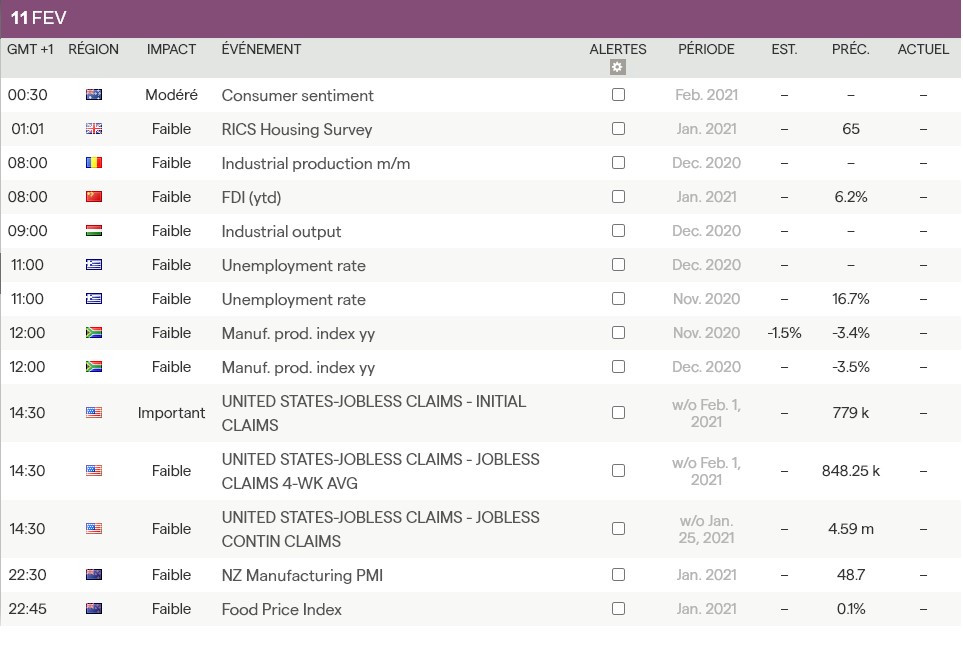Viewport: 963px width, 645px height.
Task: Select the 6.2% previous value
Action: 851,197
